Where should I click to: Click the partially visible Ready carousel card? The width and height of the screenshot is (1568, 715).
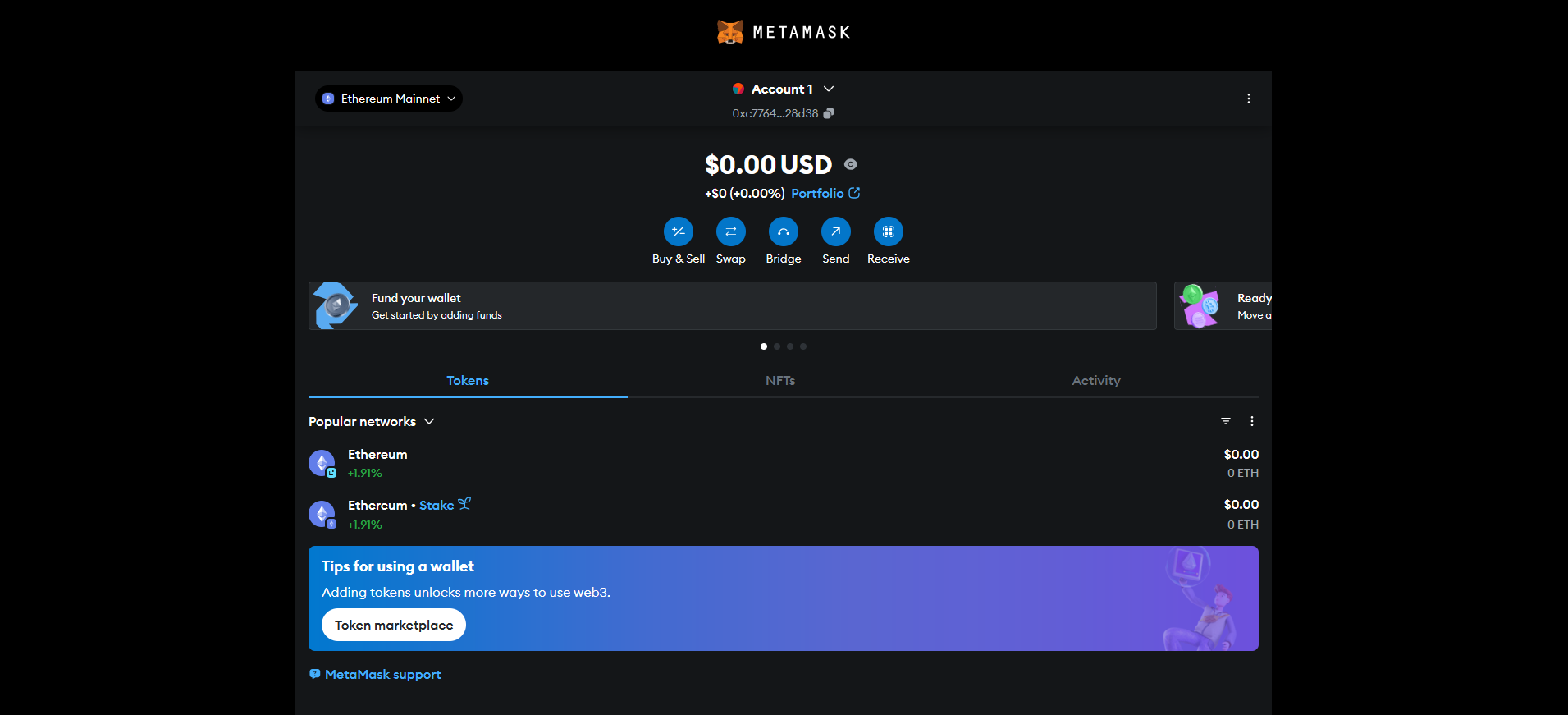[x=1223, y=306]
